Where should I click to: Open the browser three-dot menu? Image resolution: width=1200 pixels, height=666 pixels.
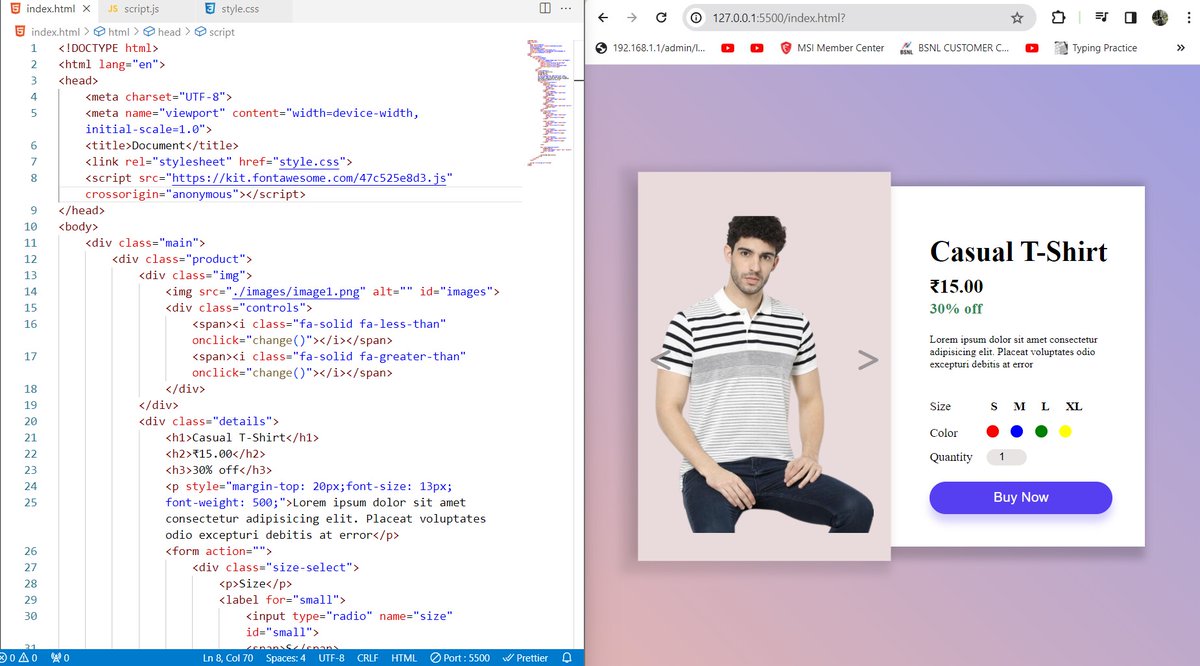coord(1187,18)
